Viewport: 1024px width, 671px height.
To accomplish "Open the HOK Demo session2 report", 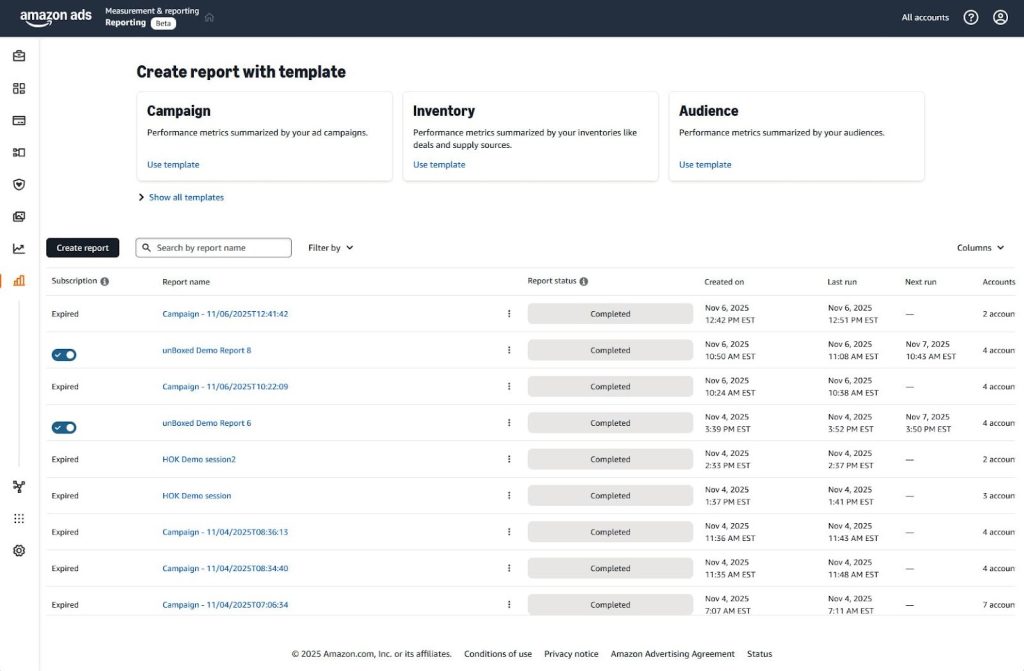I will [199, 459].
